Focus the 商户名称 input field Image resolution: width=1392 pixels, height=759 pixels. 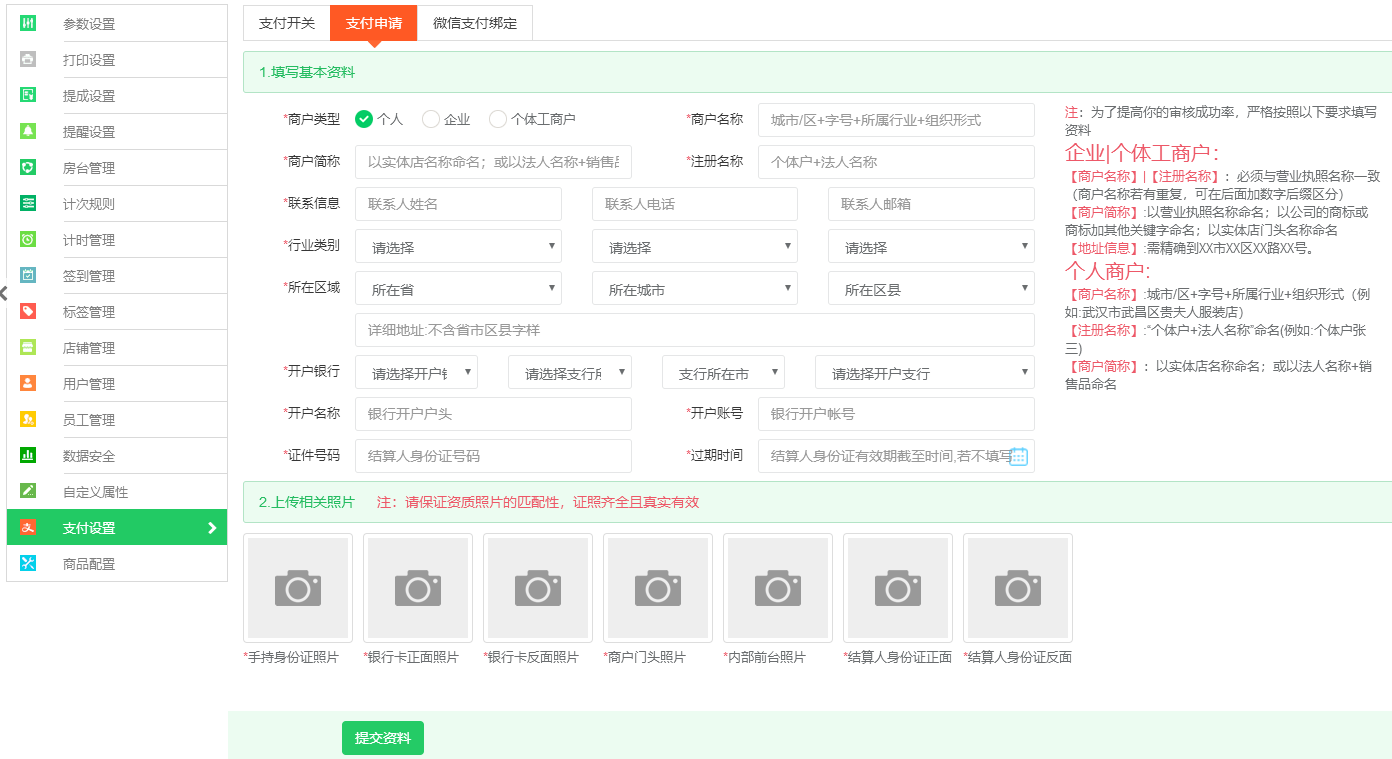point(896,119)
